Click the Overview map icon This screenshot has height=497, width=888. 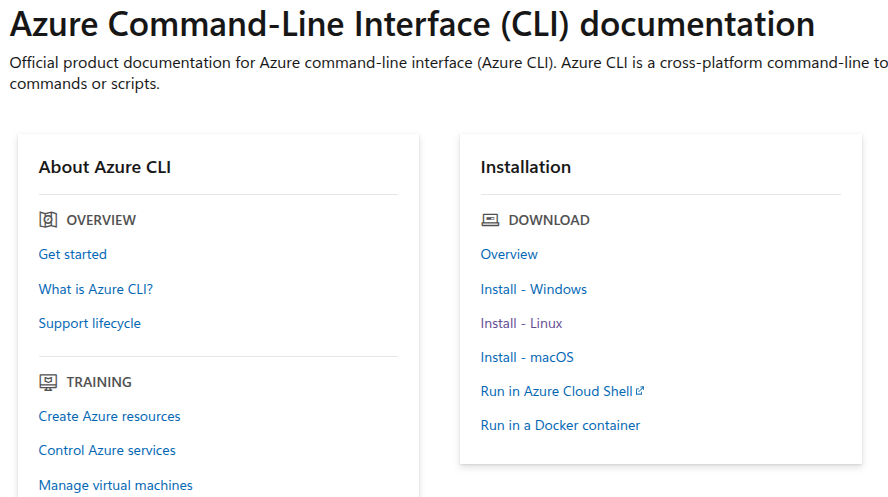coord(48,220)
